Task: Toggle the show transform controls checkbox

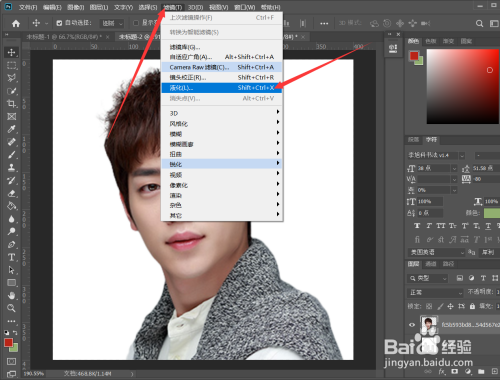Action: pyautogui.click(x=136, y=23)
